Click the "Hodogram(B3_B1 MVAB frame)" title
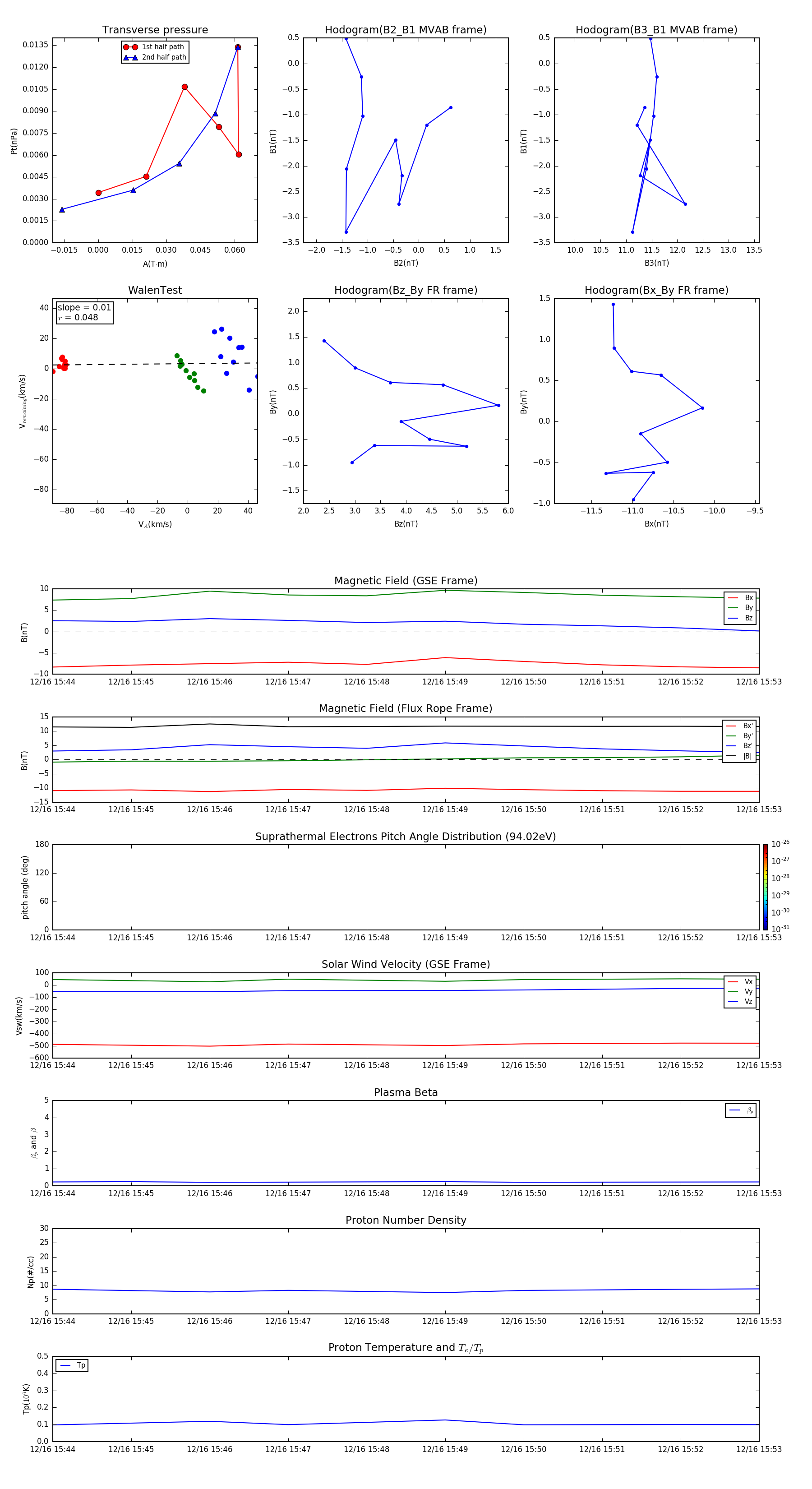The height and width of the screenshot is (1489, 812). coord(656,30)
